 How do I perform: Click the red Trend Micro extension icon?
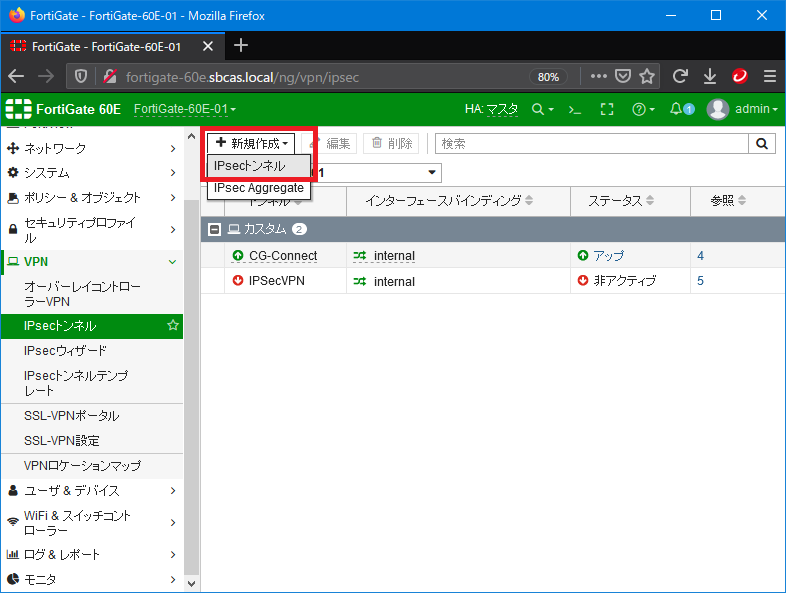pyautogui.click(x=740, y=76)
